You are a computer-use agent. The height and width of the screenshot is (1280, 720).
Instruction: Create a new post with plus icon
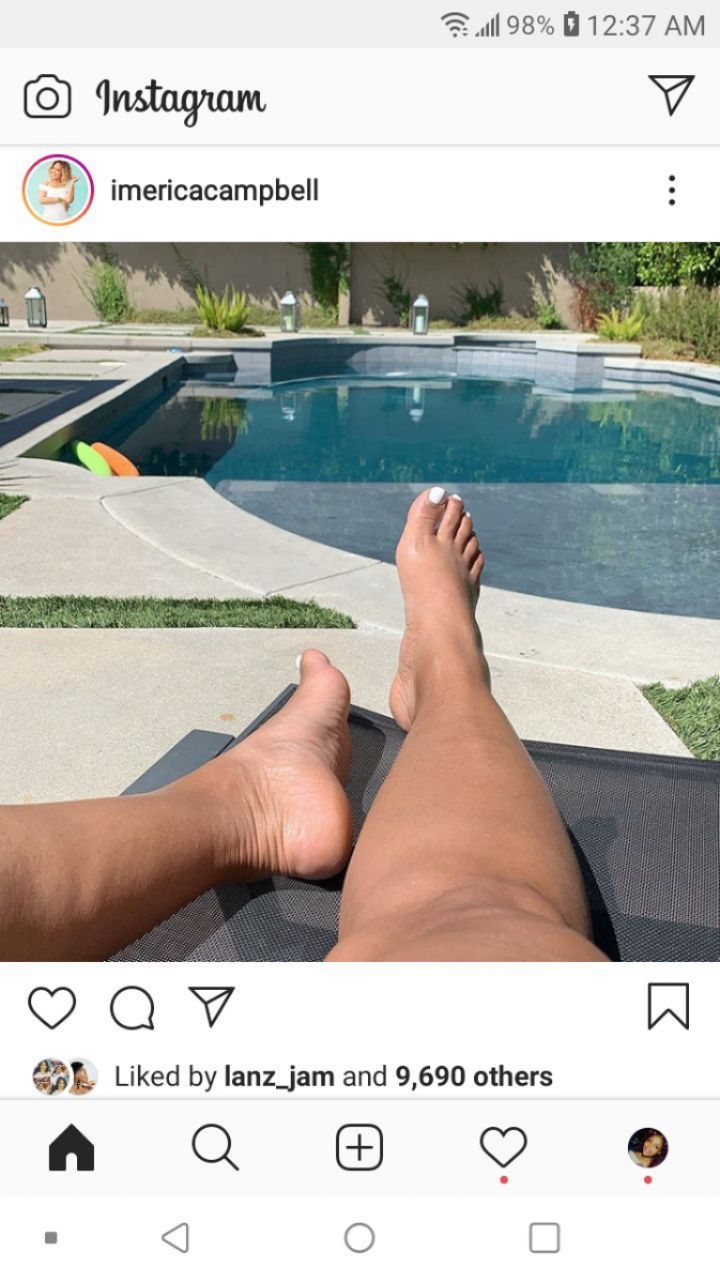(359, 1147)
